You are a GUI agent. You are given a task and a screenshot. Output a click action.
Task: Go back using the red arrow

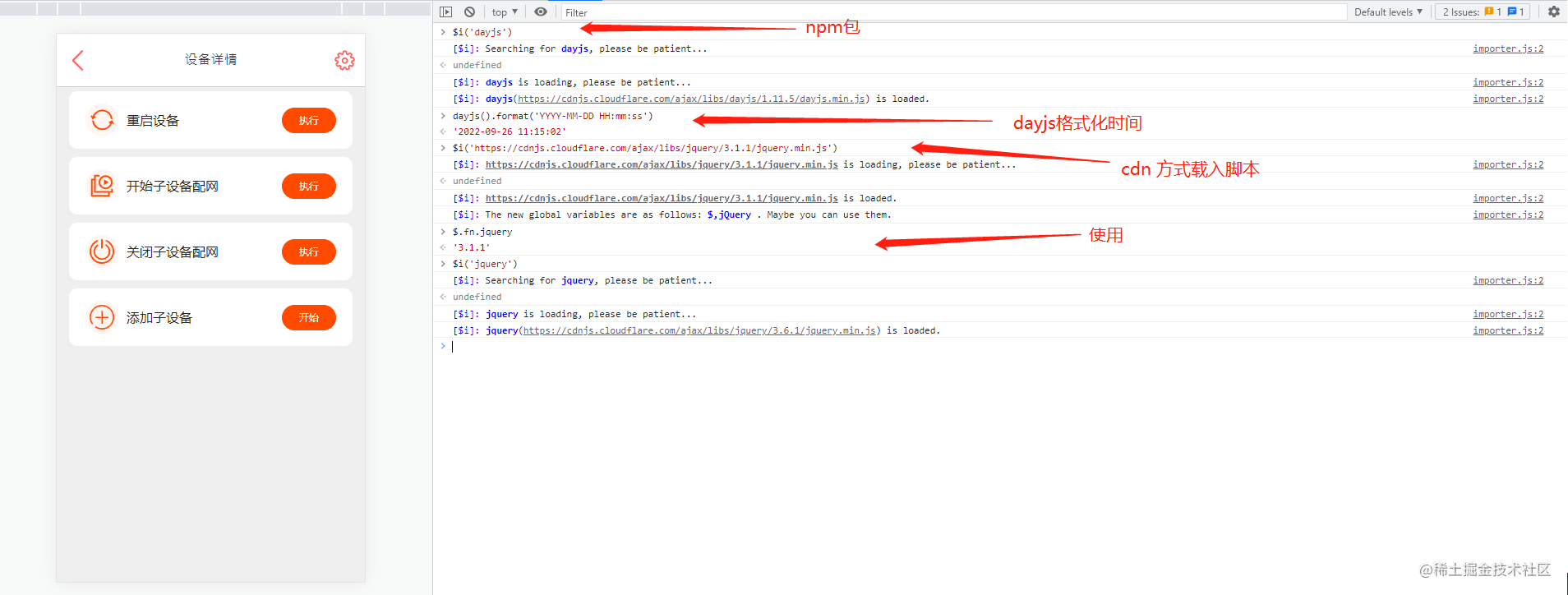[78, 60]
